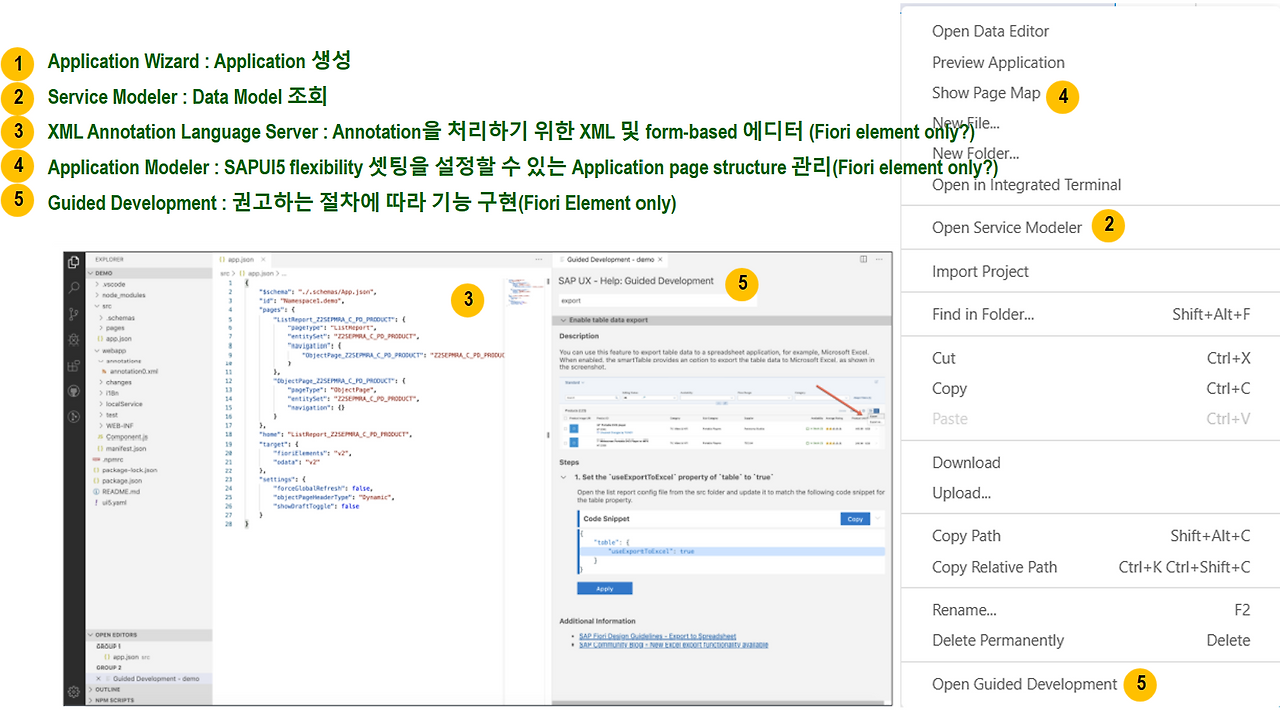Select Copy Path menu entry
Image resolution: width=1280 pixels, height=714 pixels.
[966, 536]
